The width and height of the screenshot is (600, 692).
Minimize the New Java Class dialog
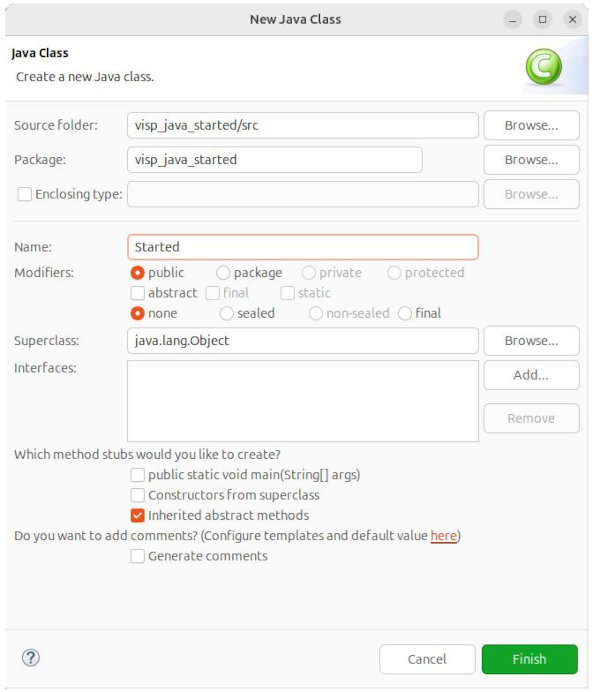pyautogui.click(x=512, y=19)
